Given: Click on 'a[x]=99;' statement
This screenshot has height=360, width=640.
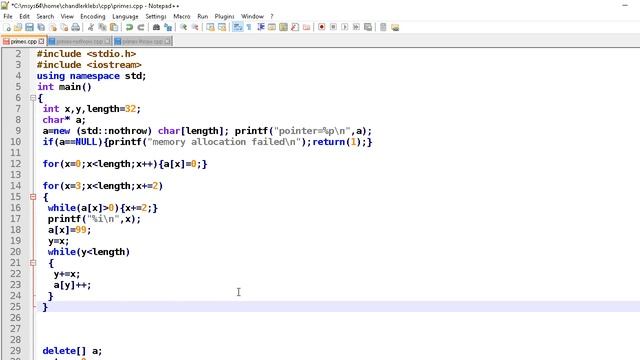Looking at the screenshot, I should pyautogui.click(x=69, y=230).
